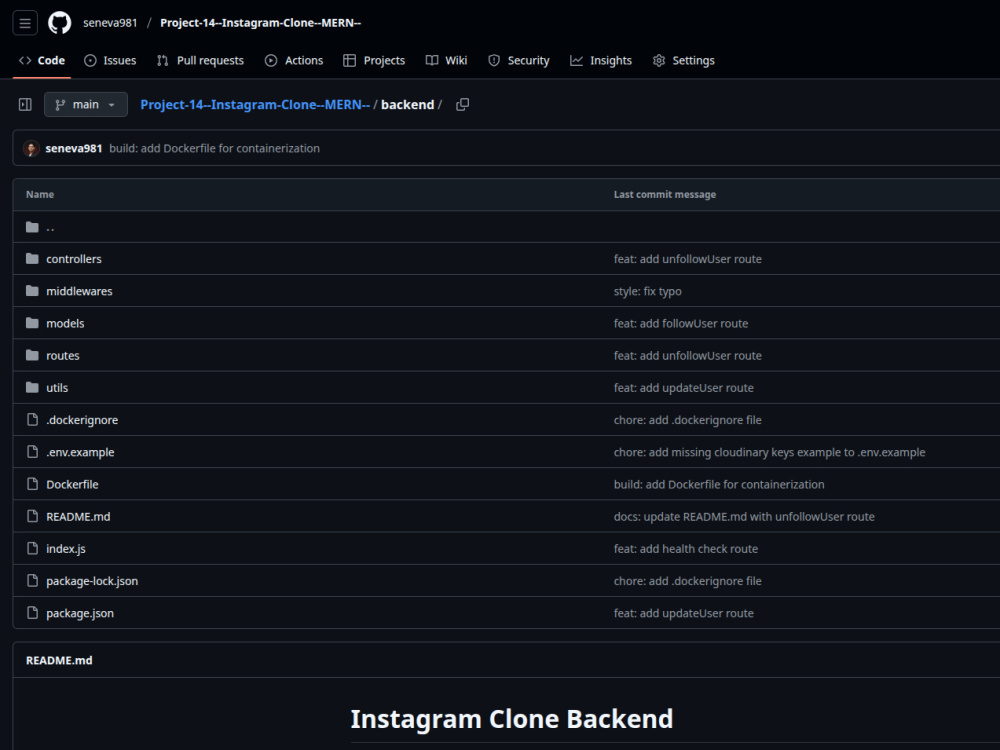Open the models folder
This screenshot has width=1000, height=750.
(x=65, y=323)
